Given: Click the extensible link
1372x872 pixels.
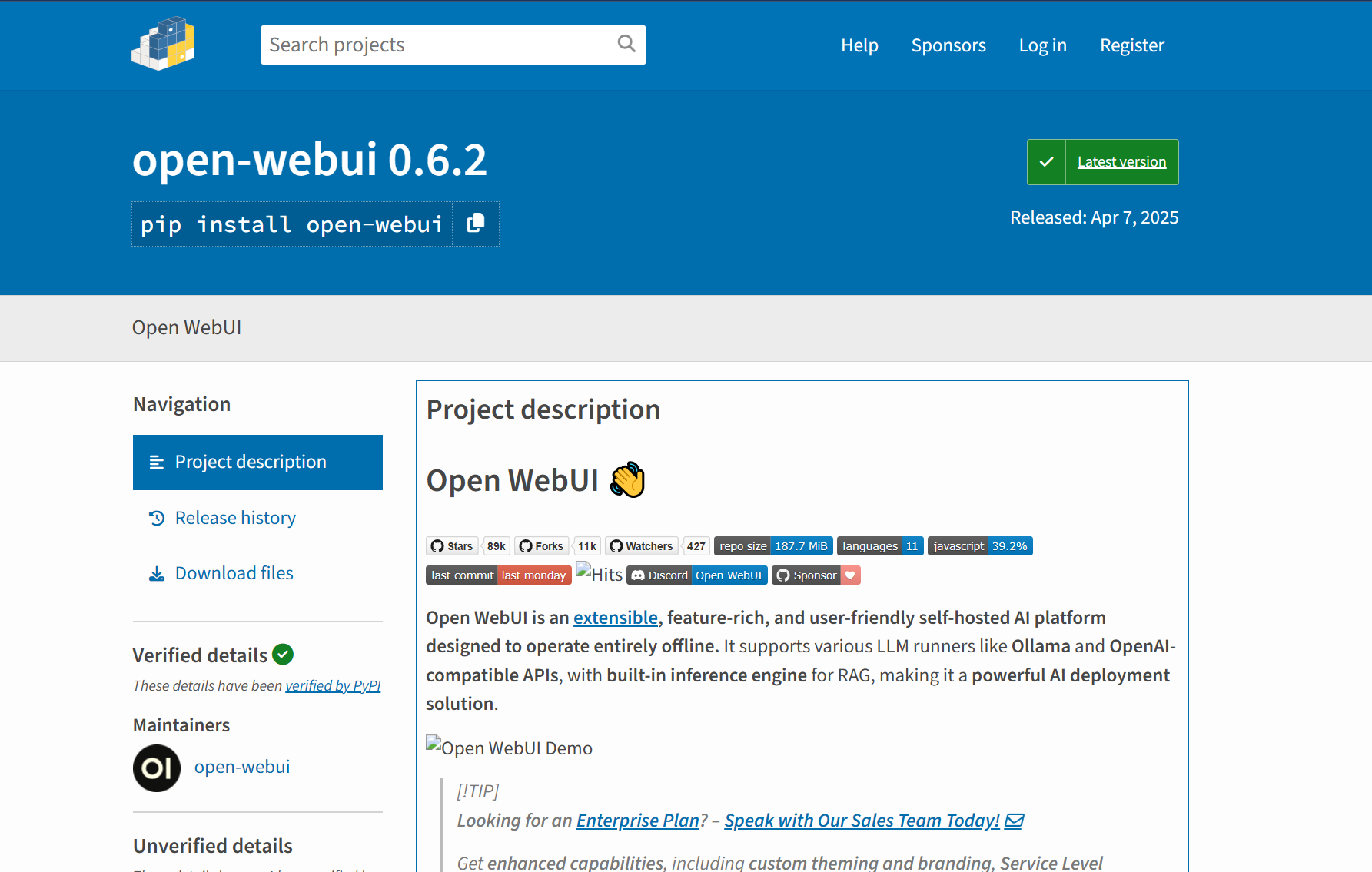Looking at the screenshot, I should tap(616, 618).
